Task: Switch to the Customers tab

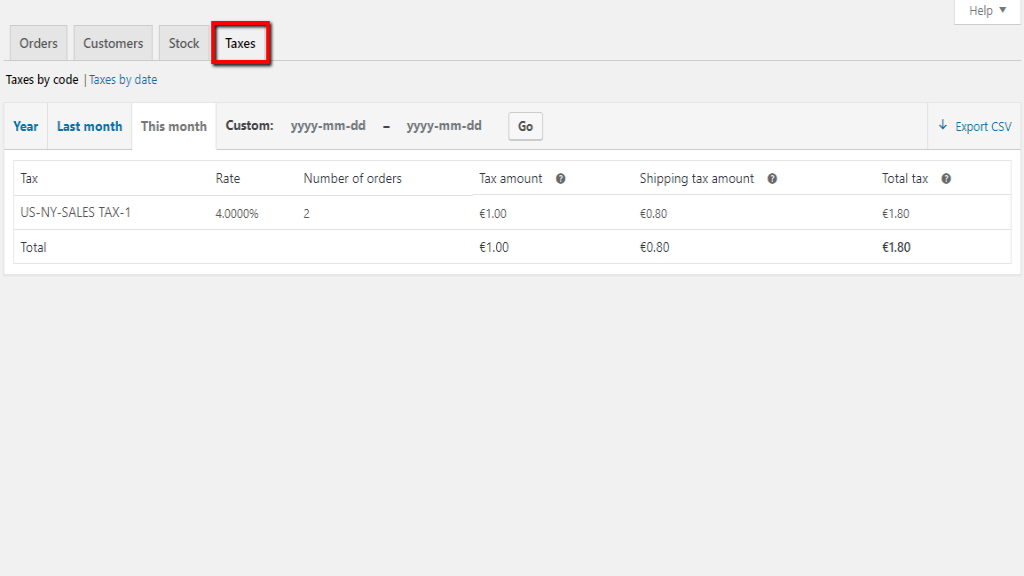Action: coord(113,43)
